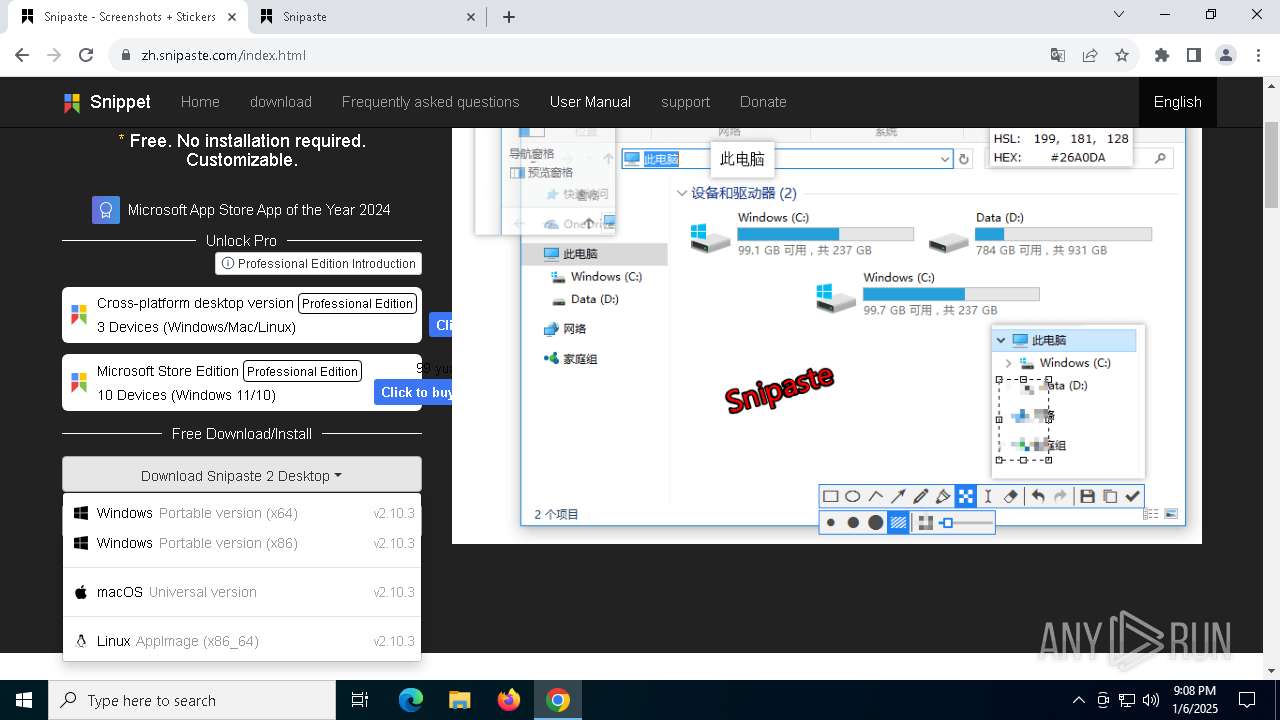Image resolution: width=1280 pixels, height=720 pixels.
Task: Click the undo arrow in pictured Snipaste toolbar
Action: (1038, 496)
